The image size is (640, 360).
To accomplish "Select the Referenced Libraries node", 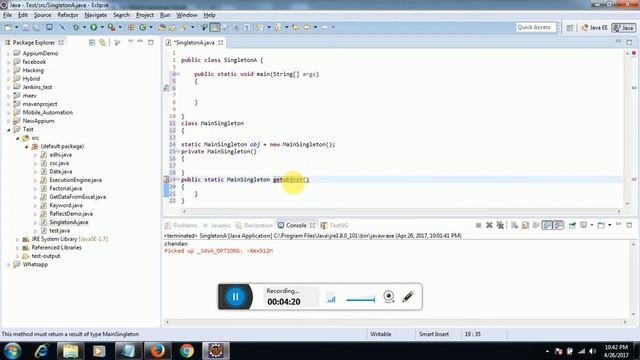I will click(x=56, y=248).
